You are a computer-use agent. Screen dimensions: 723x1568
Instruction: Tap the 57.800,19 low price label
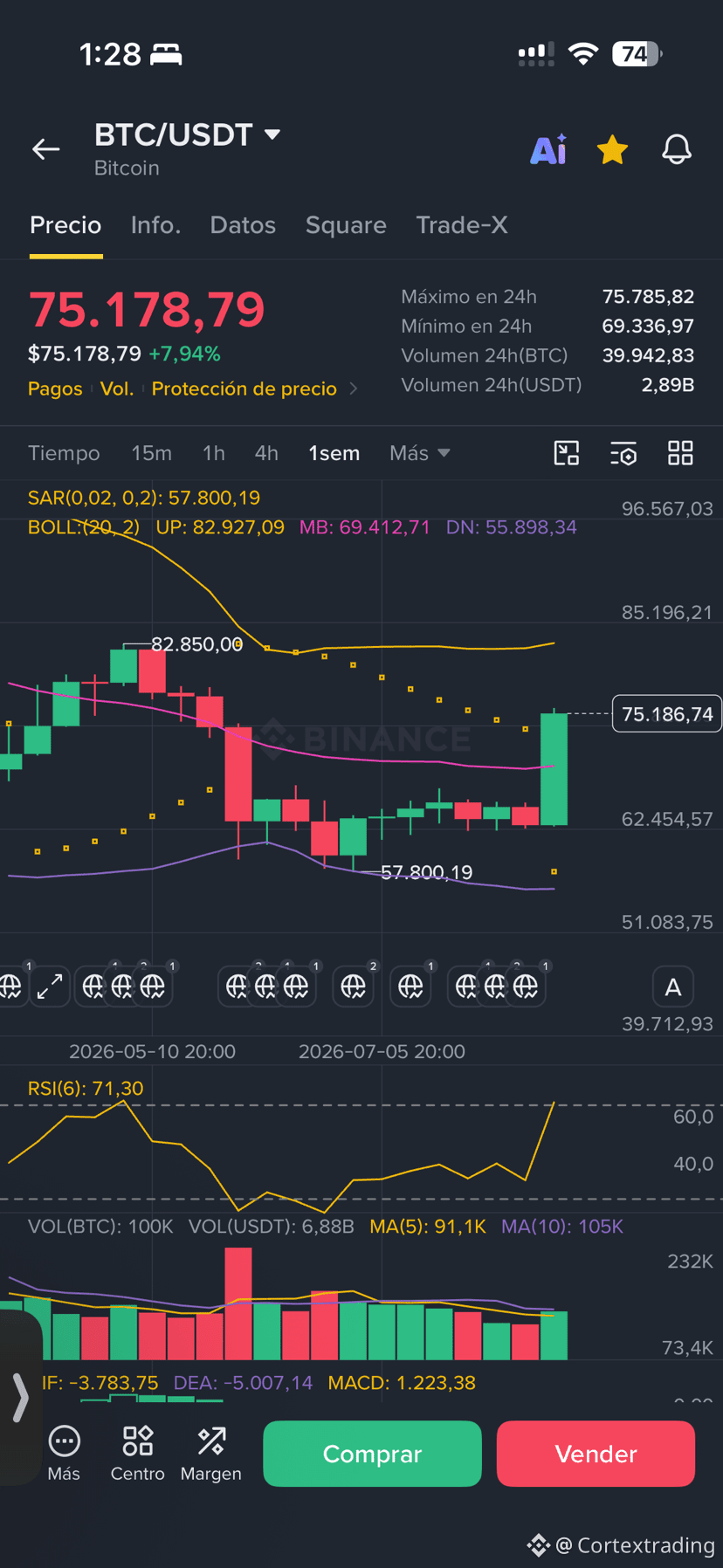(x=427, y=872)
